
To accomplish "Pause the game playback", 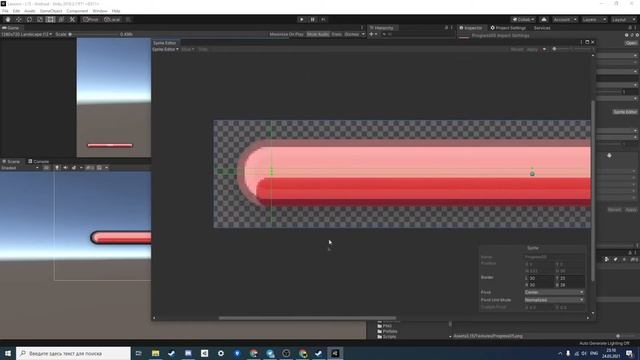I will [313, 19].
